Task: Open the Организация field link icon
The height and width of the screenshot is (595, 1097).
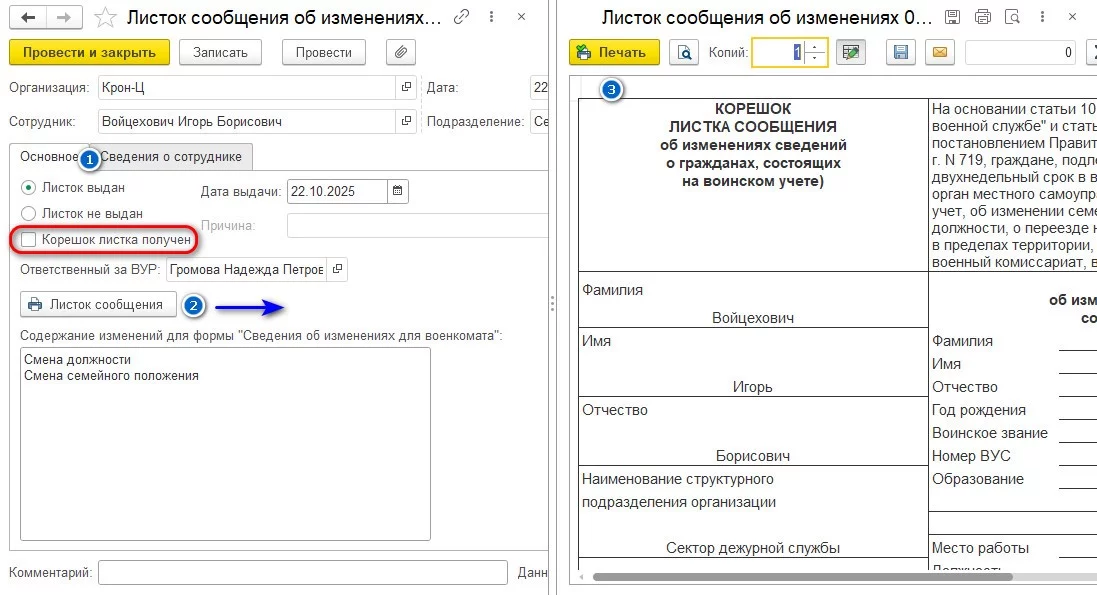Action: [406, 88]
